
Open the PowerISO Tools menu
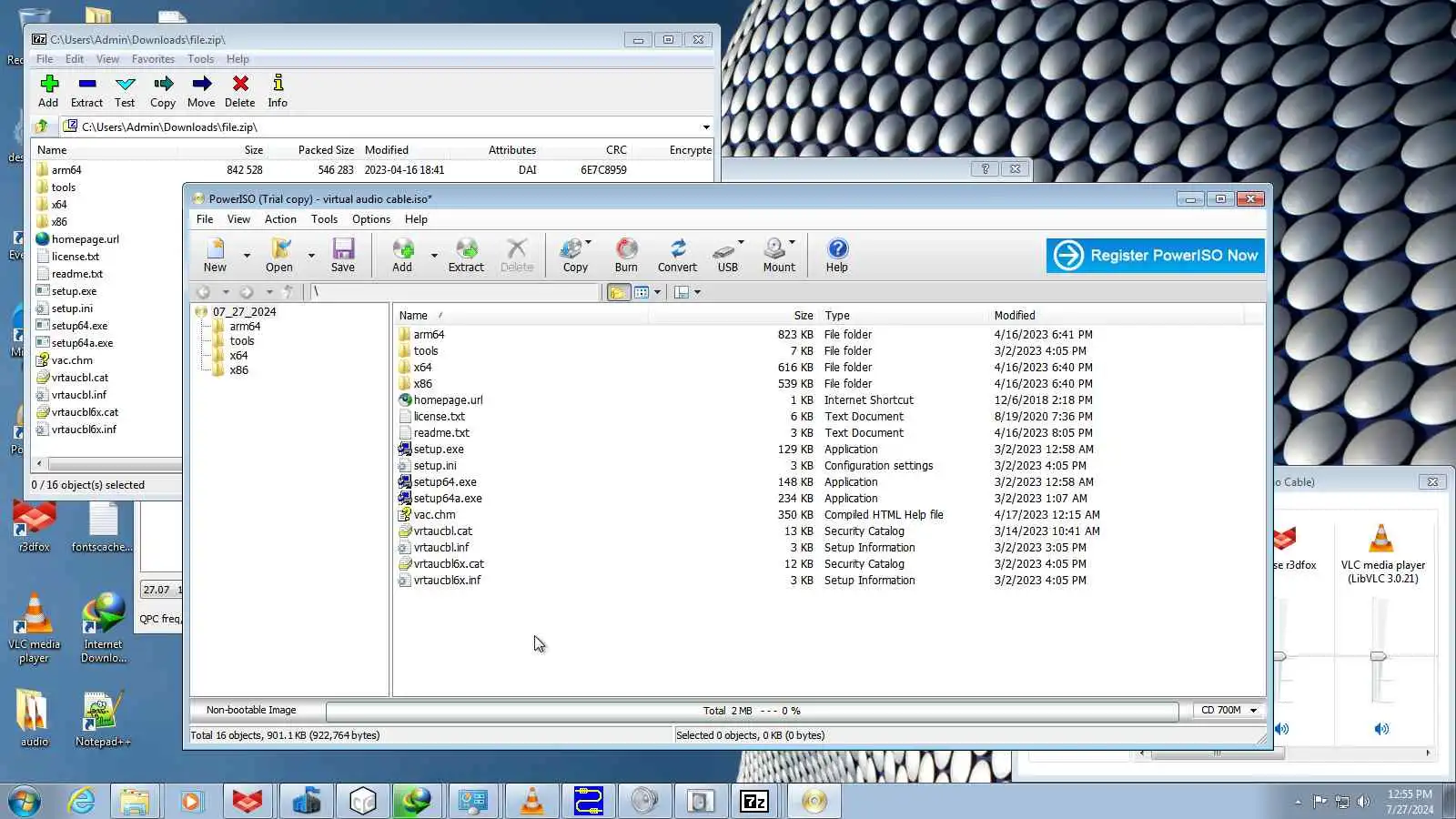pyautogui.click(x=324, y=219)
